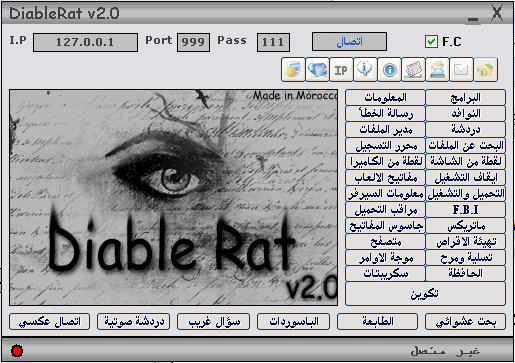Click the Port field showing 999
Viewport: 515px width, 363px height.
coord(193,42)
